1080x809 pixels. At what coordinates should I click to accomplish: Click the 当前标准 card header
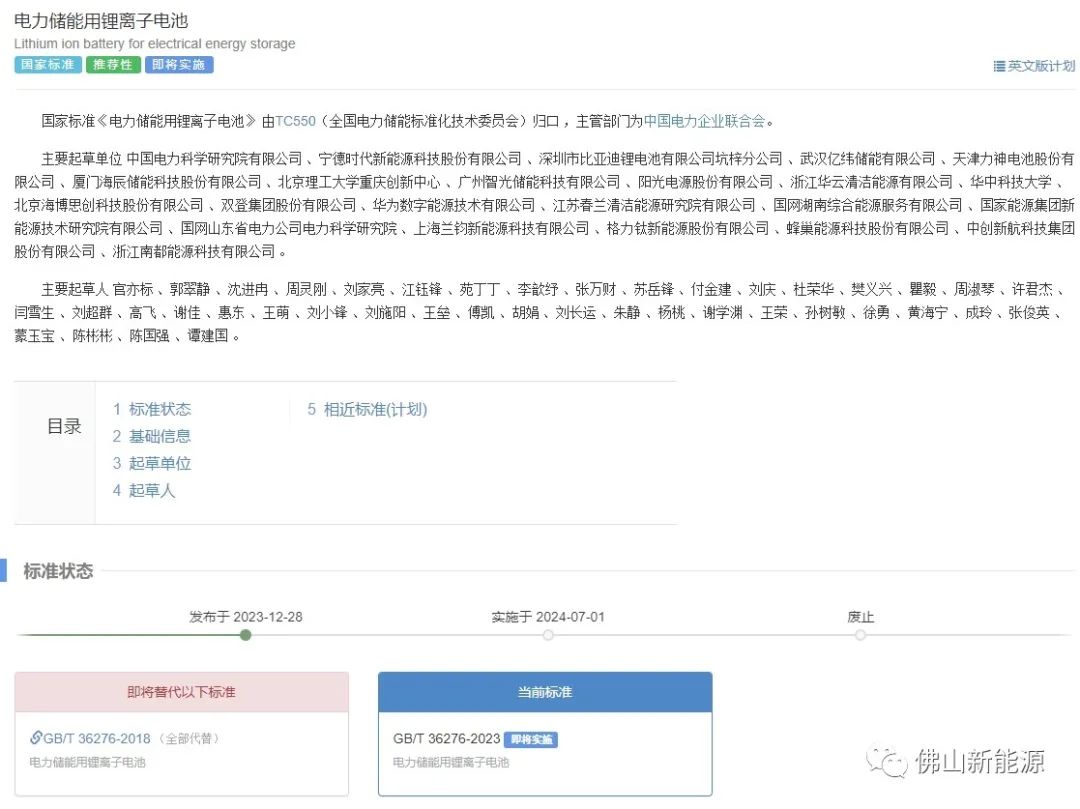coord(545,692)
